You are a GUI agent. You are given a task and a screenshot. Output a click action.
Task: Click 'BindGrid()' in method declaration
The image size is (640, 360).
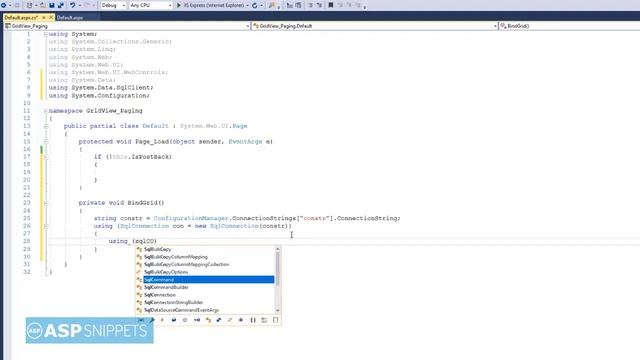pyautogui.click(x=146, y=203)
